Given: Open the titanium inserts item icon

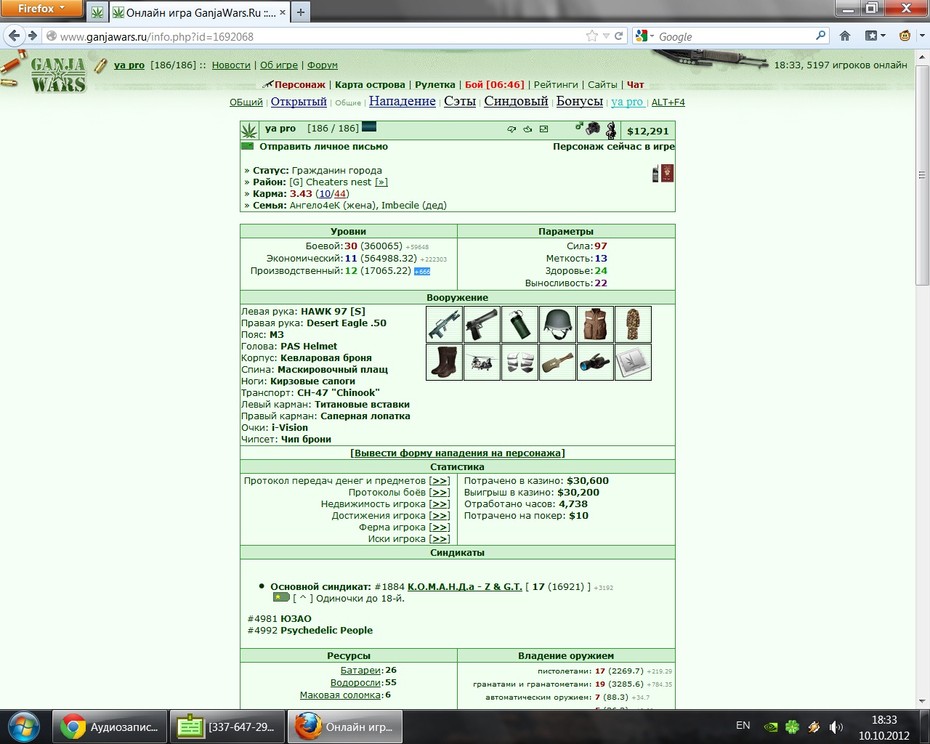Looking at the screenshot, I should [x=520, y=362].
